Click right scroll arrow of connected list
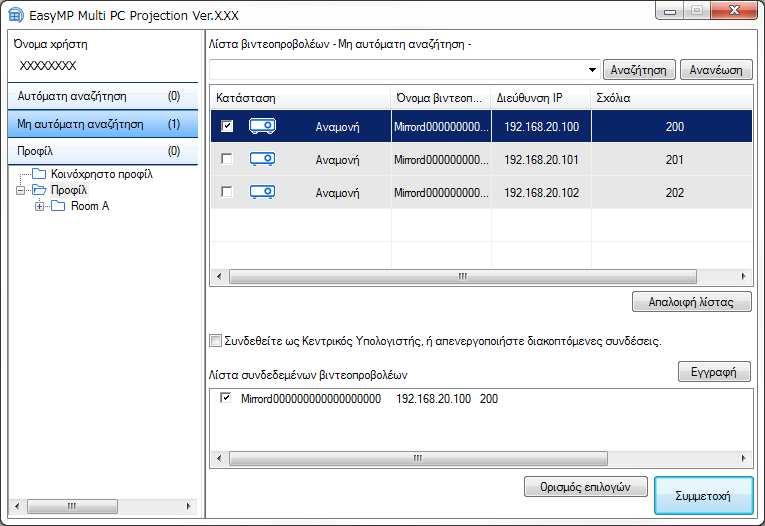The width and height of the screenshot is (765, 526). (x=743, y=458)
